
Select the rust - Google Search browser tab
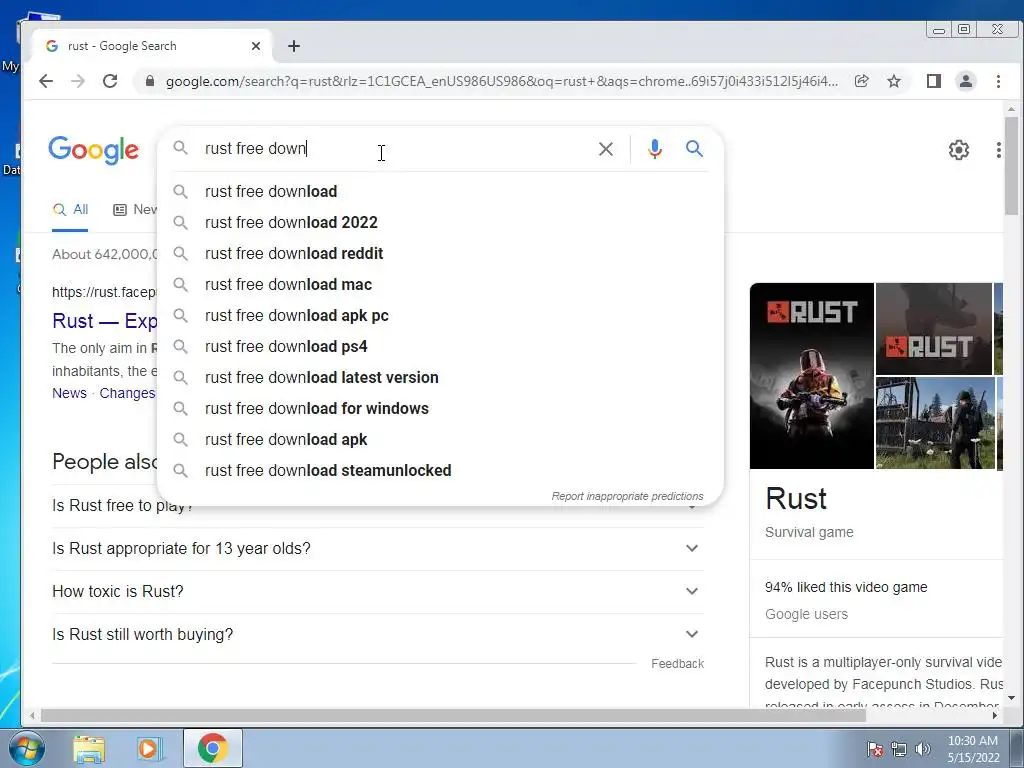[x=152, y=46]
